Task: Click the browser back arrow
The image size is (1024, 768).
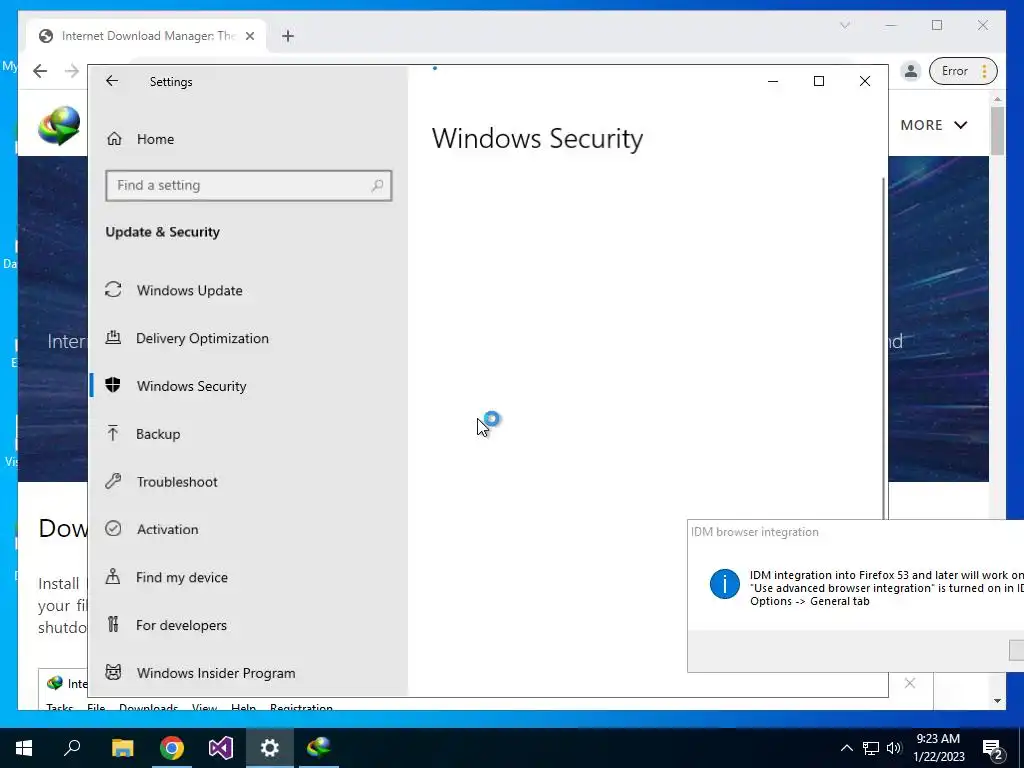Action: click(40, 71)
